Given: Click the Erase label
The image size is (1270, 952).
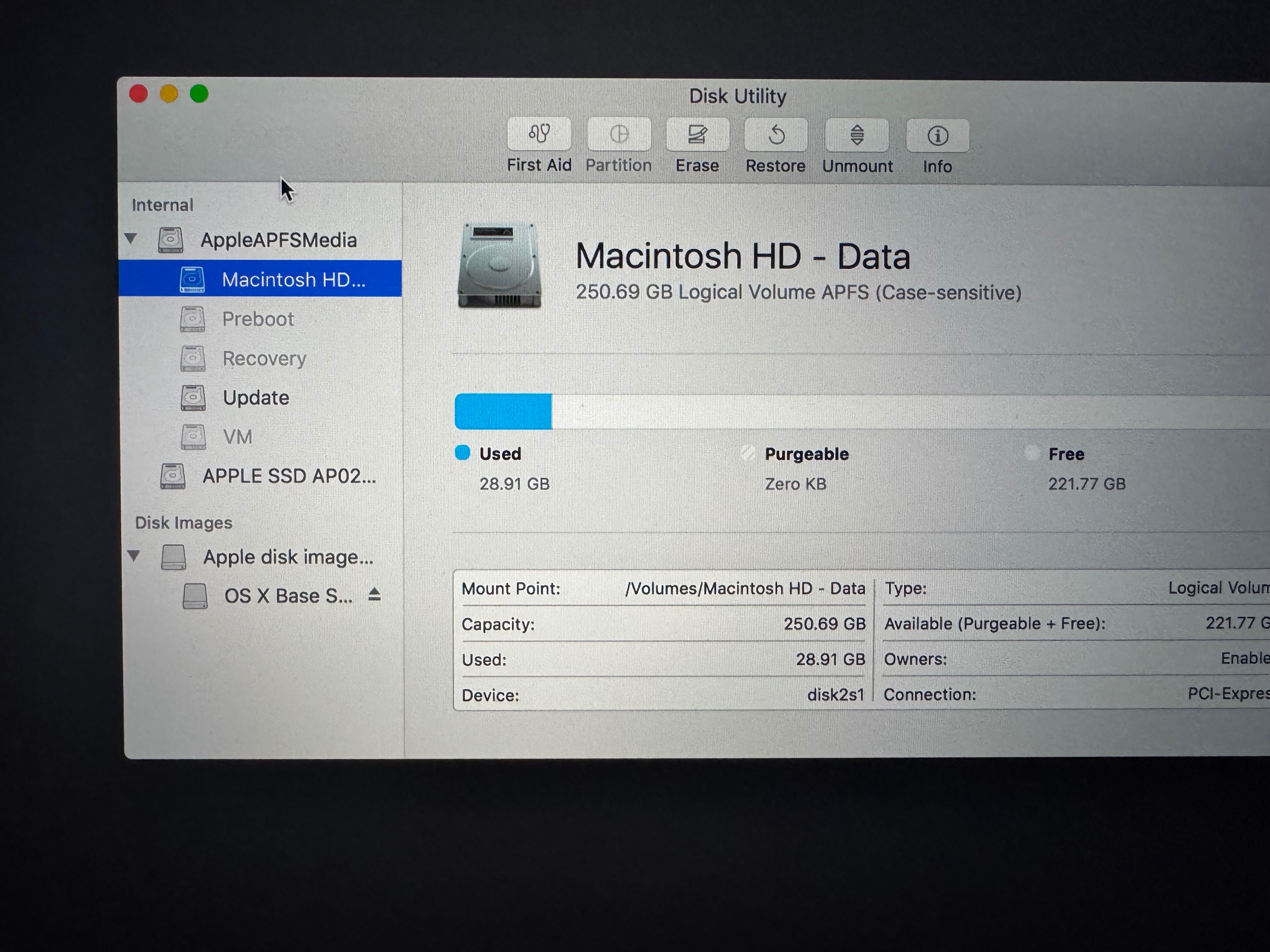Looking at the screenshot, I should pyautogui.click(x=697, y=166).
